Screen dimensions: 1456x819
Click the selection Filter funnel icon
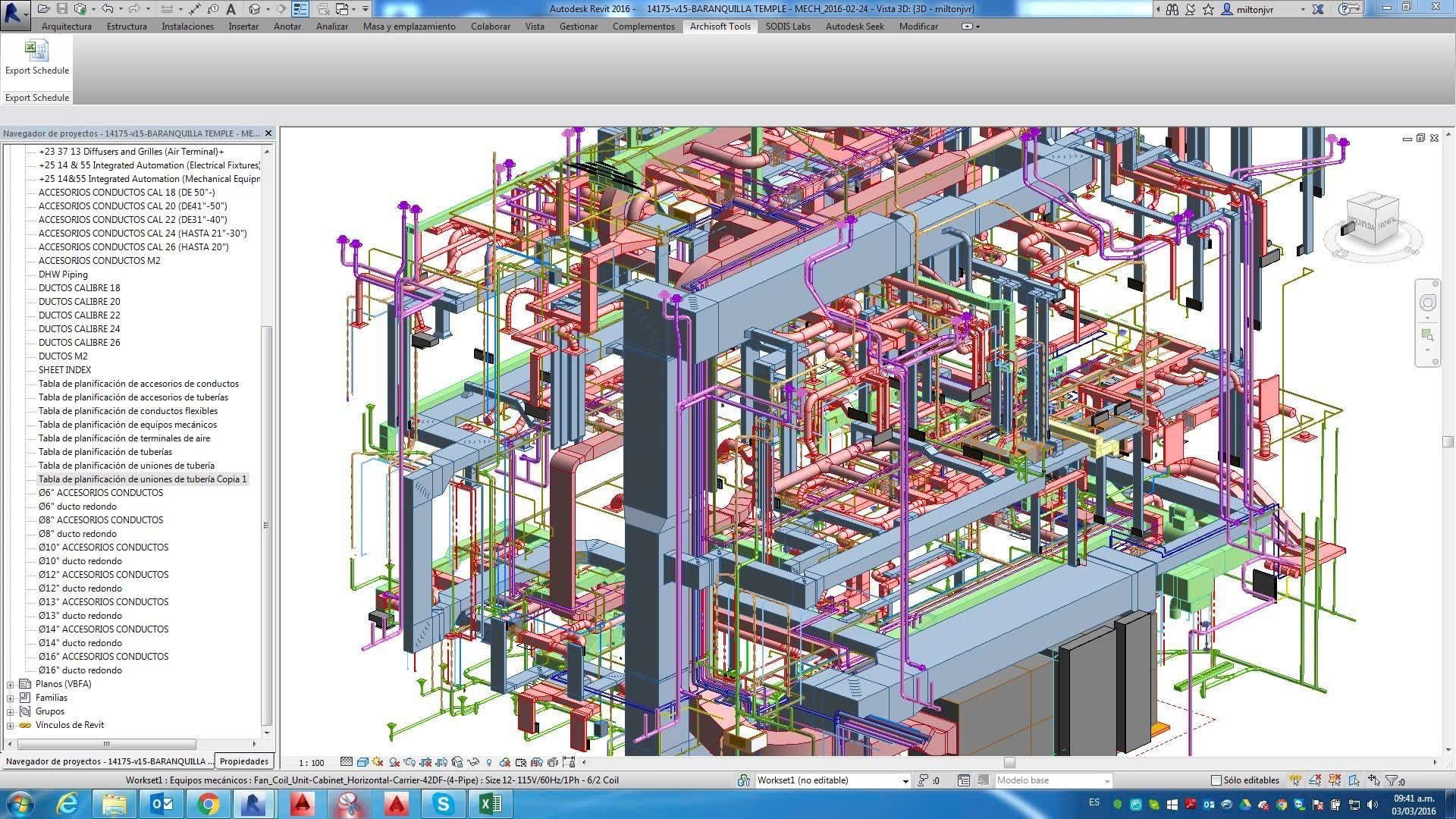[x=1392, y=780]
